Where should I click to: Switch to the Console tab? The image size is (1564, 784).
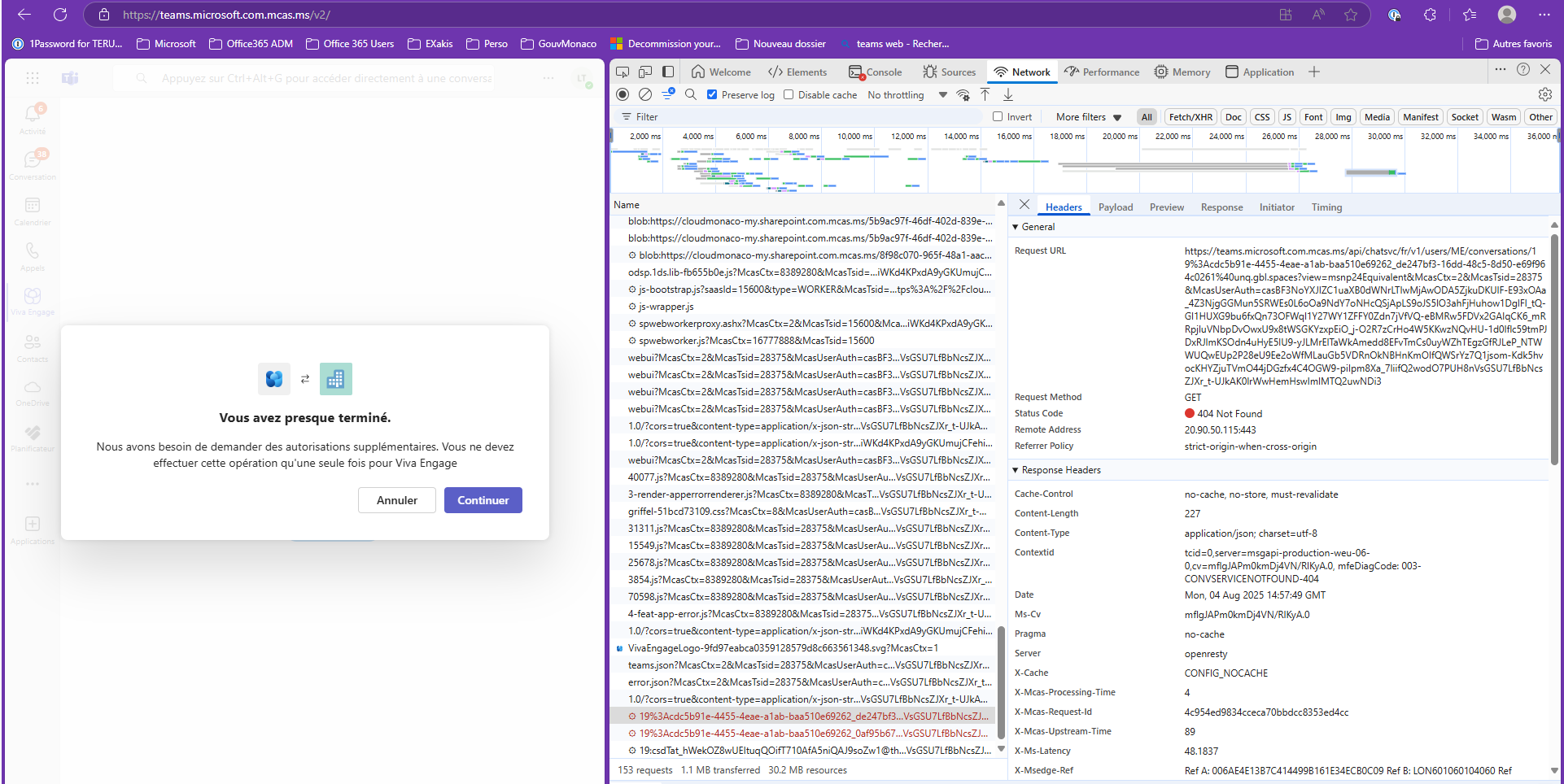[x=876, y=72]
